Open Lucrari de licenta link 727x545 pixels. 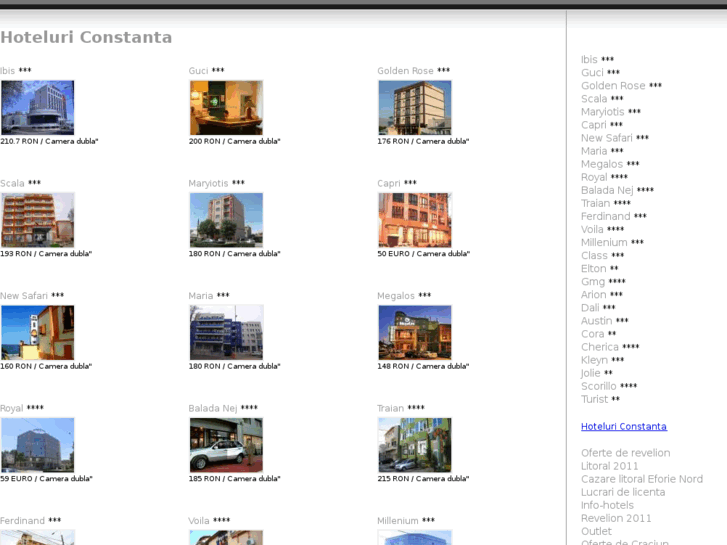623,492
